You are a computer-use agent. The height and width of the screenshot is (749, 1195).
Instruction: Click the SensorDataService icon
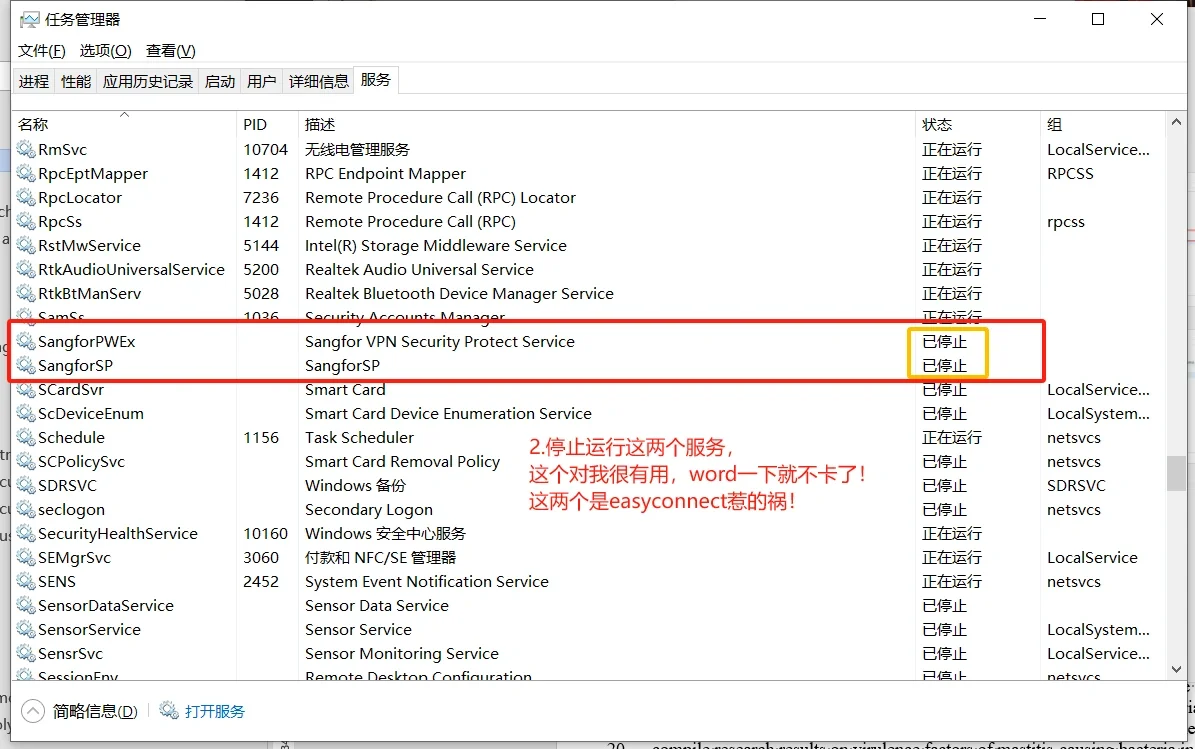click(x=26, y=606)
